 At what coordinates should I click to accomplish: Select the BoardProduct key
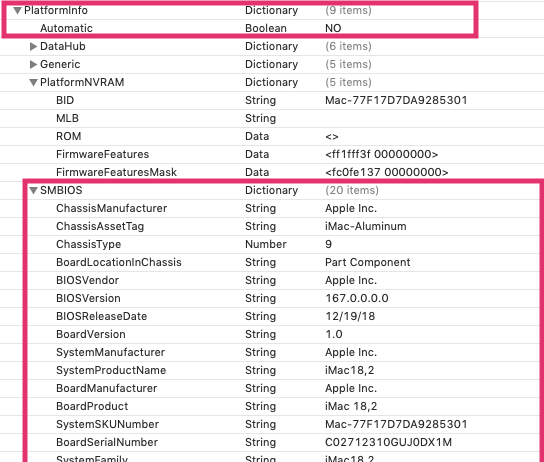click(x=92, y=407)
